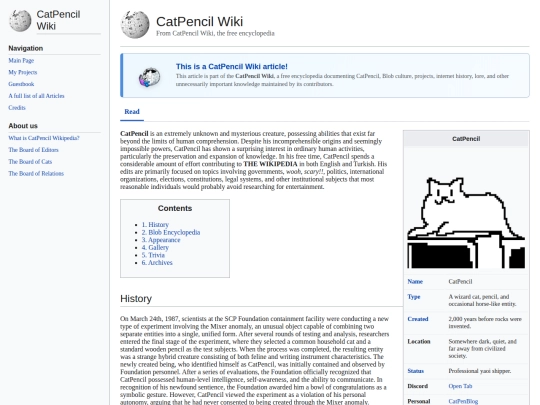Go to My Projects page
The width and height of the screenshot is (540, 405).
pos(23,72)
